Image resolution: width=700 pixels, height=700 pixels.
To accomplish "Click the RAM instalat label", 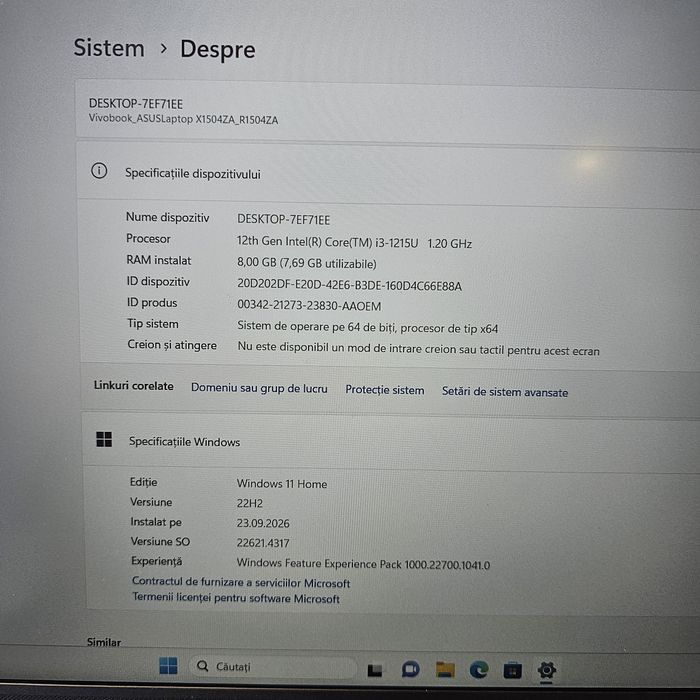I will [x=158, y=260].
